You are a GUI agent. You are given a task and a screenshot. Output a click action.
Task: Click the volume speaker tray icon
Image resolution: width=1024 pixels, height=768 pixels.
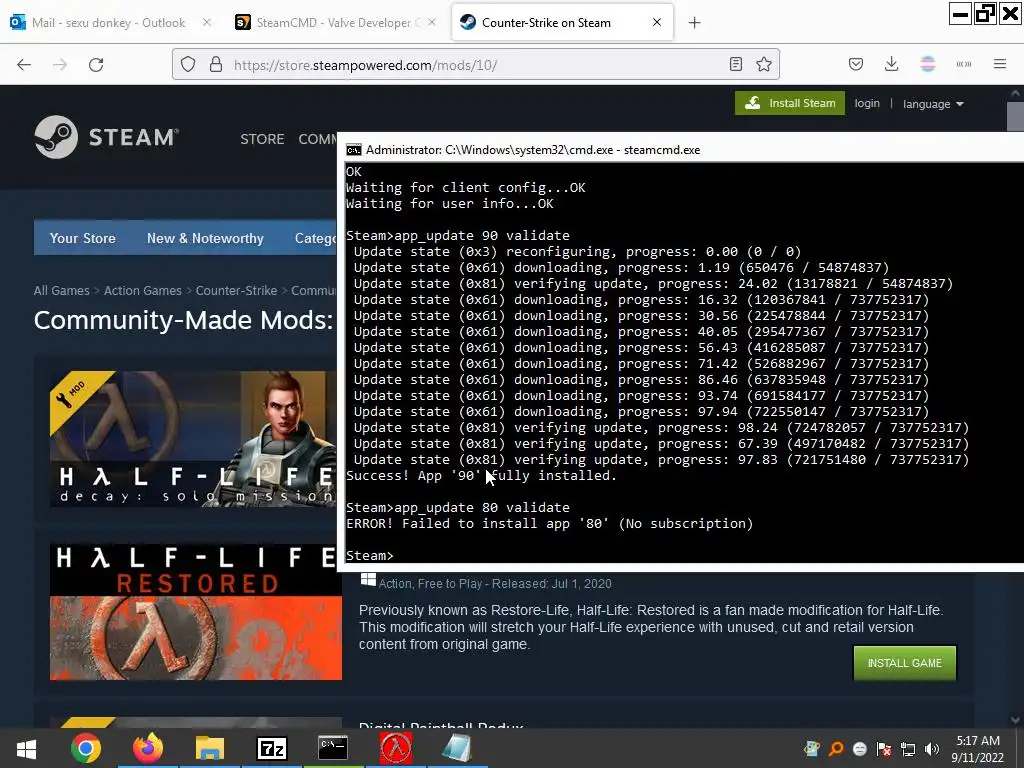pyautogui.click(x=932, y=749)
